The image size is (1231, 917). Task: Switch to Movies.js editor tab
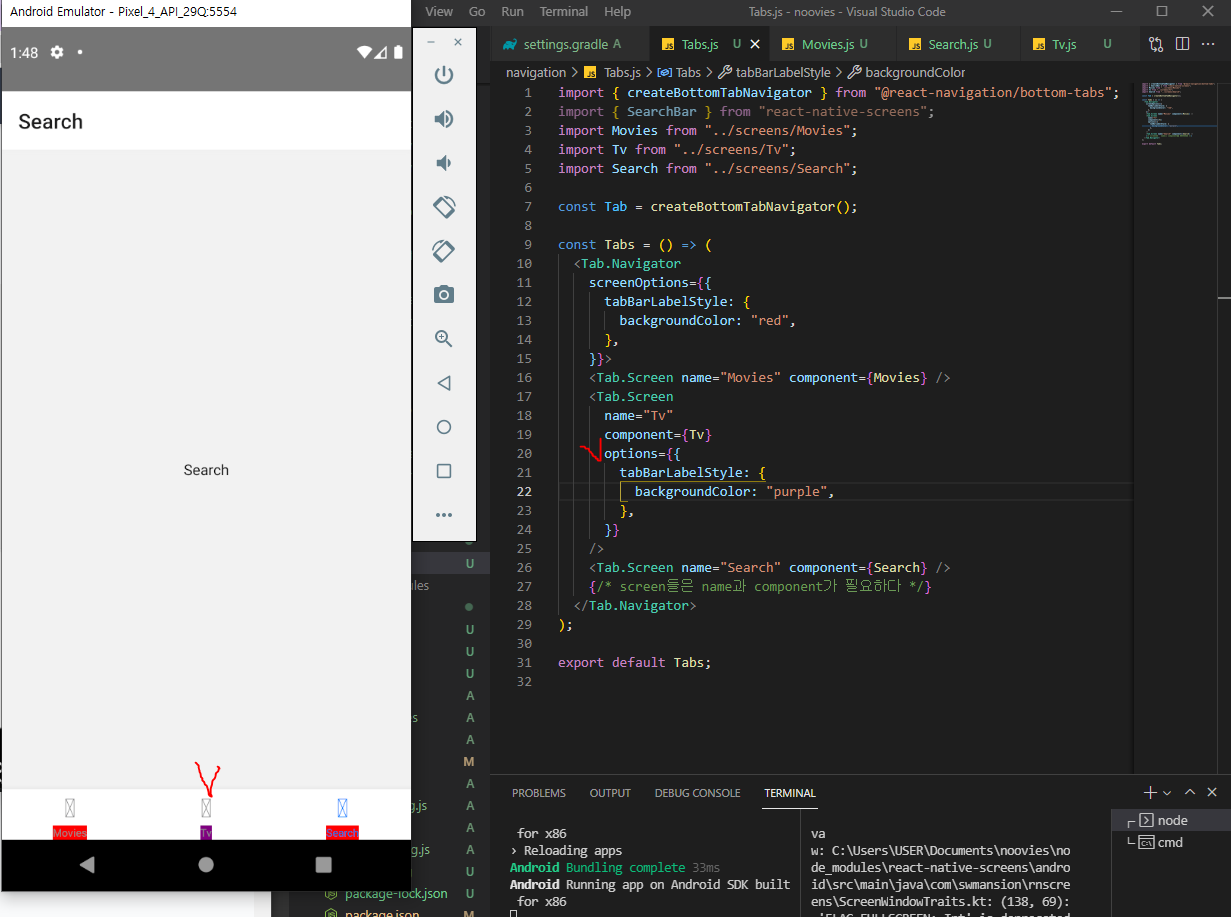click(835, 44)
